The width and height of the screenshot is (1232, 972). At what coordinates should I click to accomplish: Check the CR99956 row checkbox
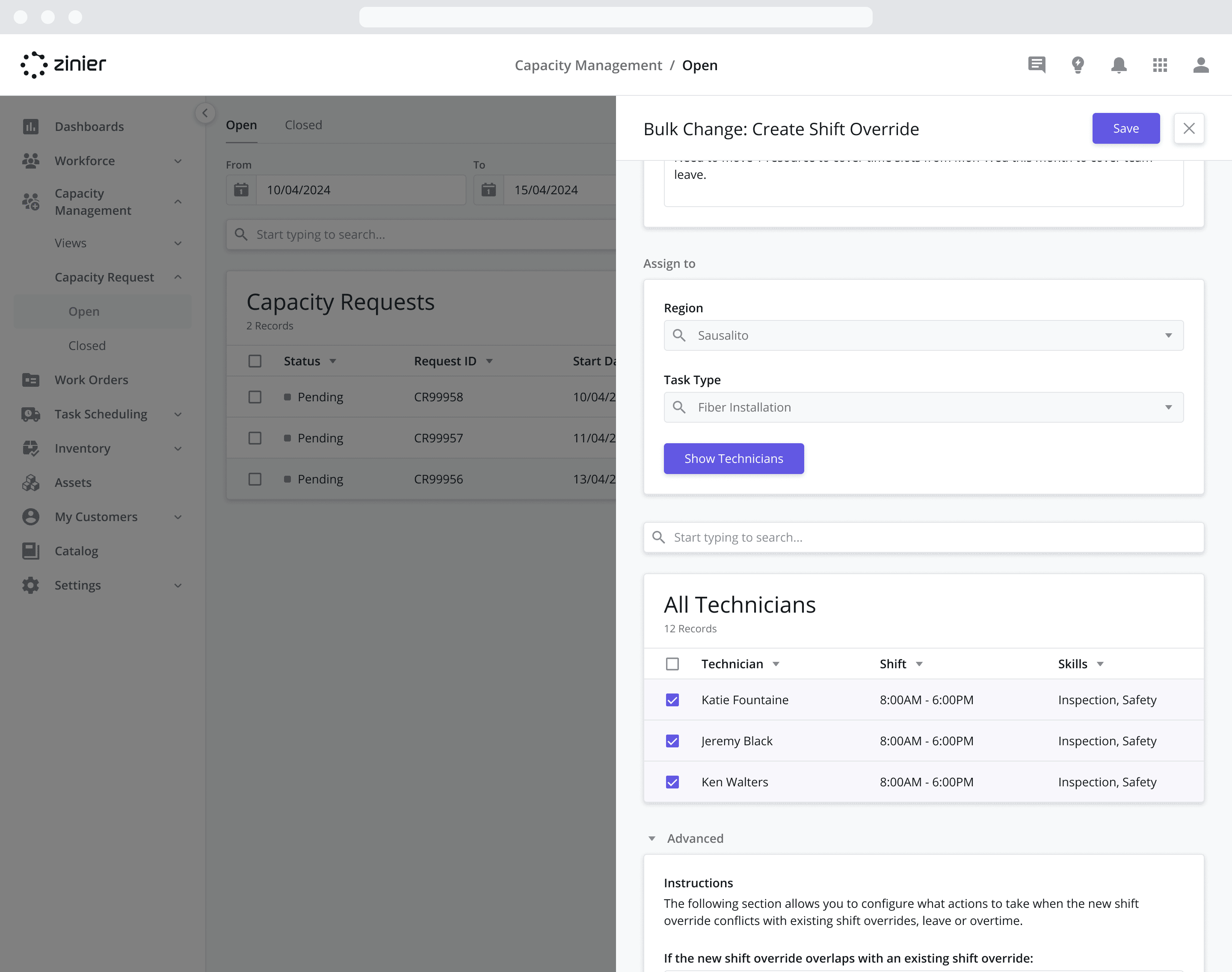click(255, 479)
